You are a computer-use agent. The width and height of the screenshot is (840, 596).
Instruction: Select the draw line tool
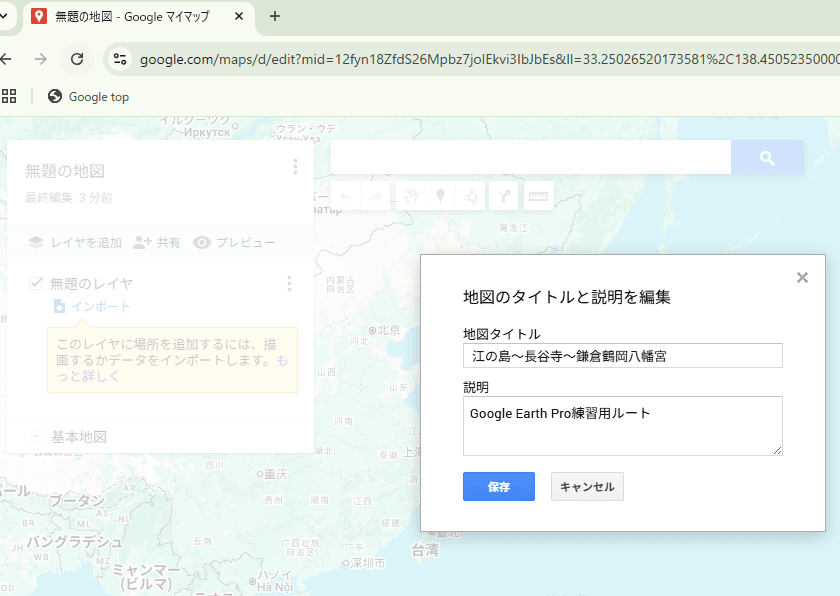tap(470, 197)
